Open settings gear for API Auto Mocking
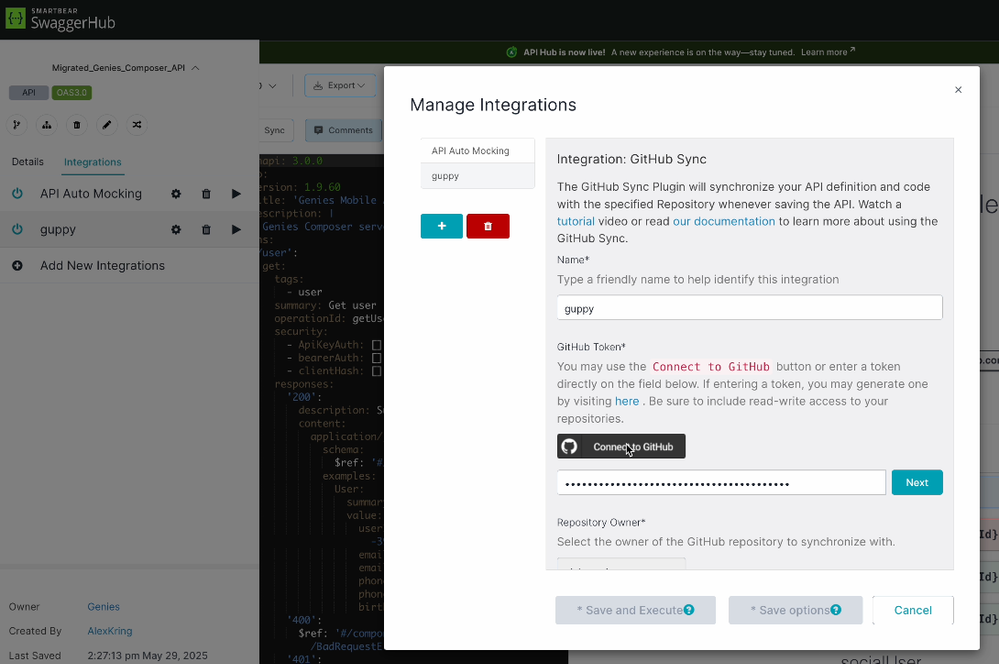Screen dimensions: 999x664 tap(176, 194)
